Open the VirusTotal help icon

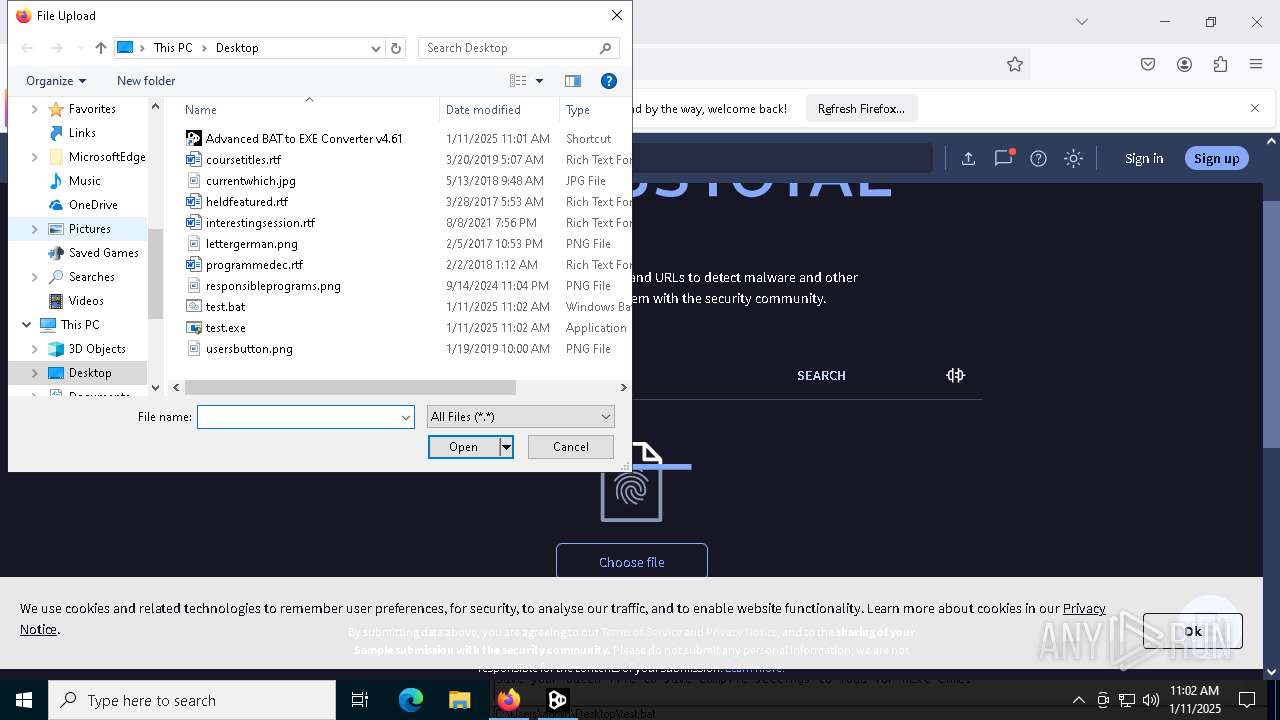1038,158
